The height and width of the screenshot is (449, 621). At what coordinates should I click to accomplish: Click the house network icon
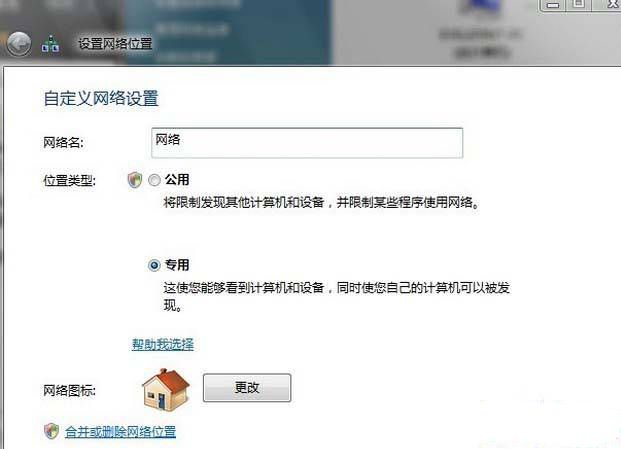pos(166,390)
